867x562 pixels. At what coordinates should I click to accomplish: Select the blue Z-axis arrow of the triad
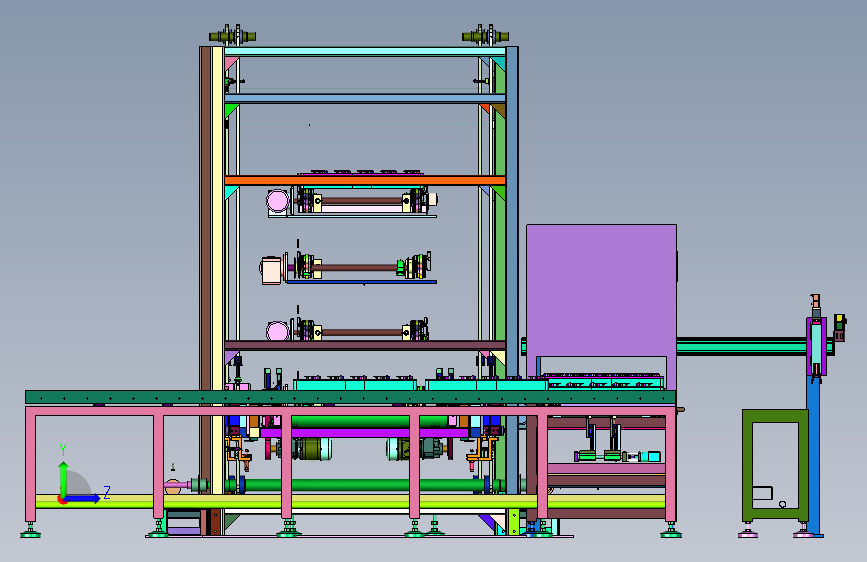[82, 498]
